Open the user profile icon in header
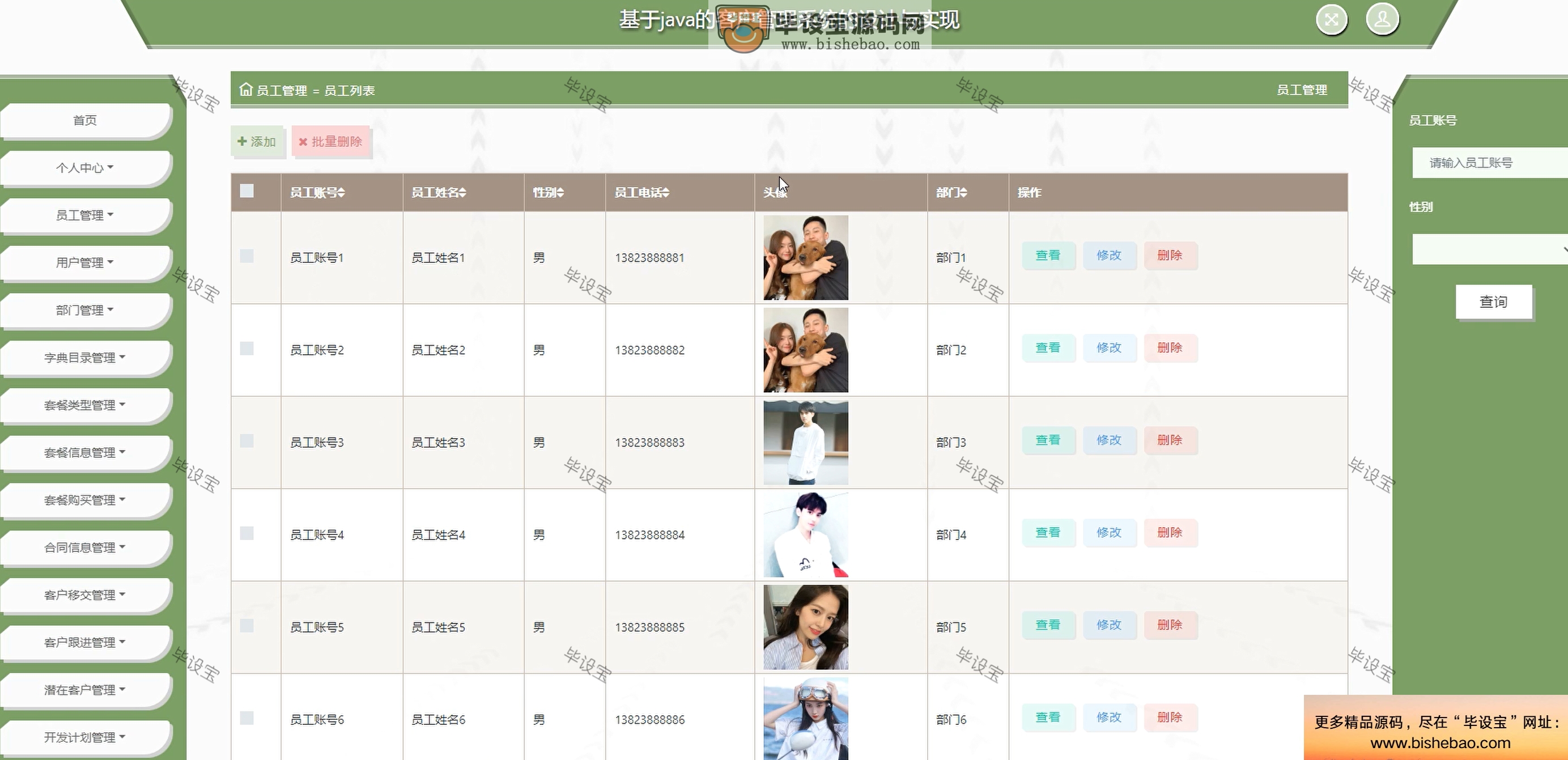This screenshot has width=1568, height=760. tap(1382, 19)
